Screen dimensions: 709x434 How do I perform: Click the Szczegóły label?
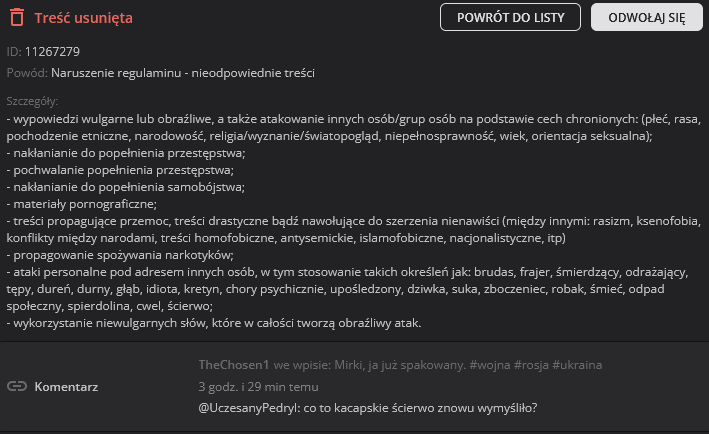(32, 101)
